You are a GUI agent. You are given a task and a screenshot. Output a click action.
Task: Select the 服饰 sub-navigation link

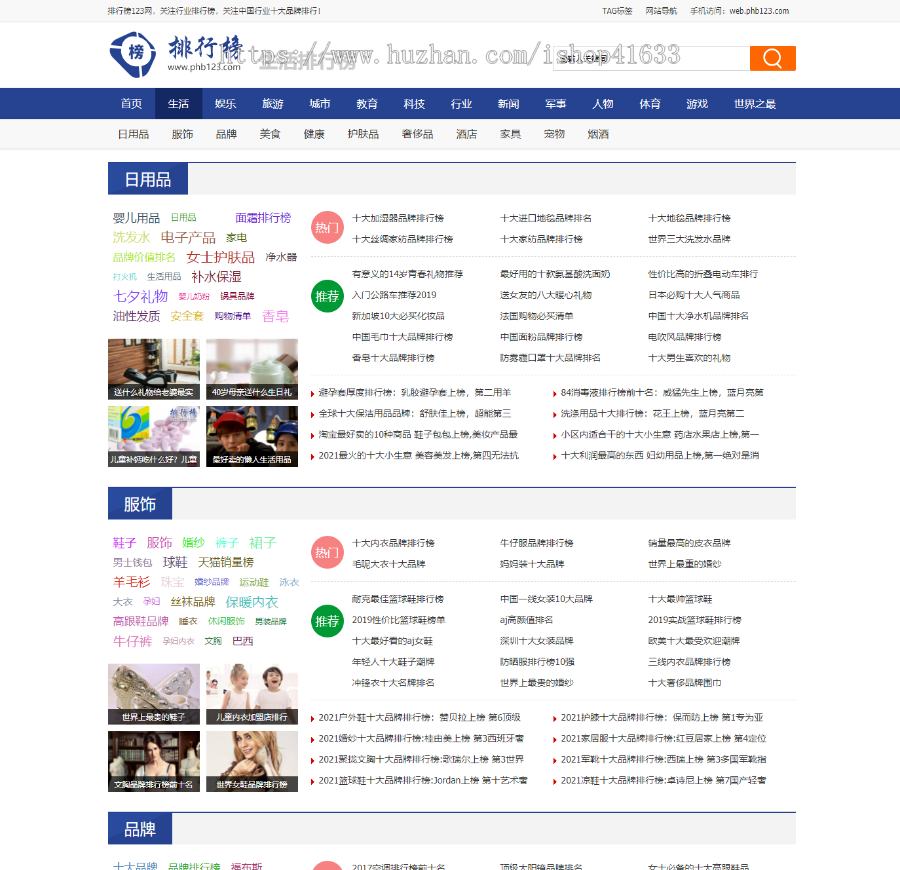tap(183, 134)
